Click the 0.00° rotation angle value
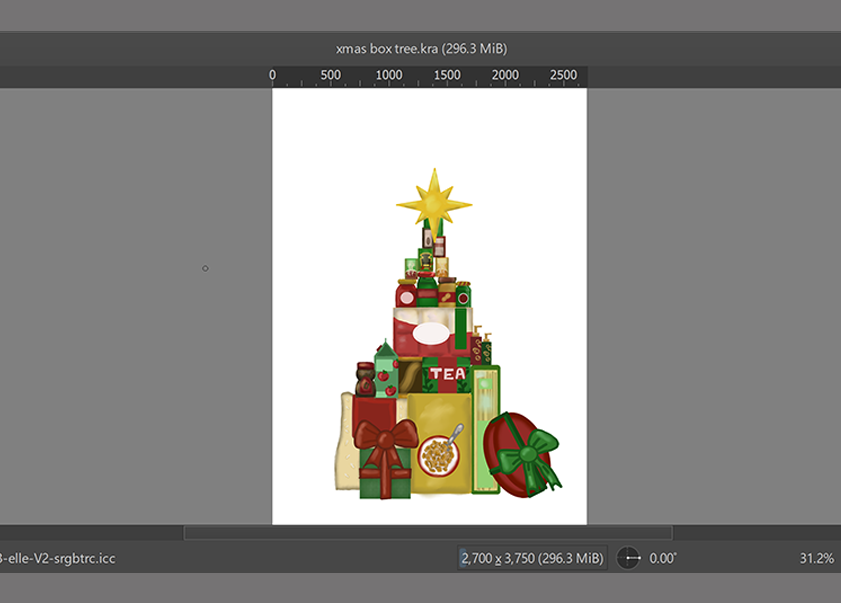This screenshot has width=841, height=603. coord(662,558)
